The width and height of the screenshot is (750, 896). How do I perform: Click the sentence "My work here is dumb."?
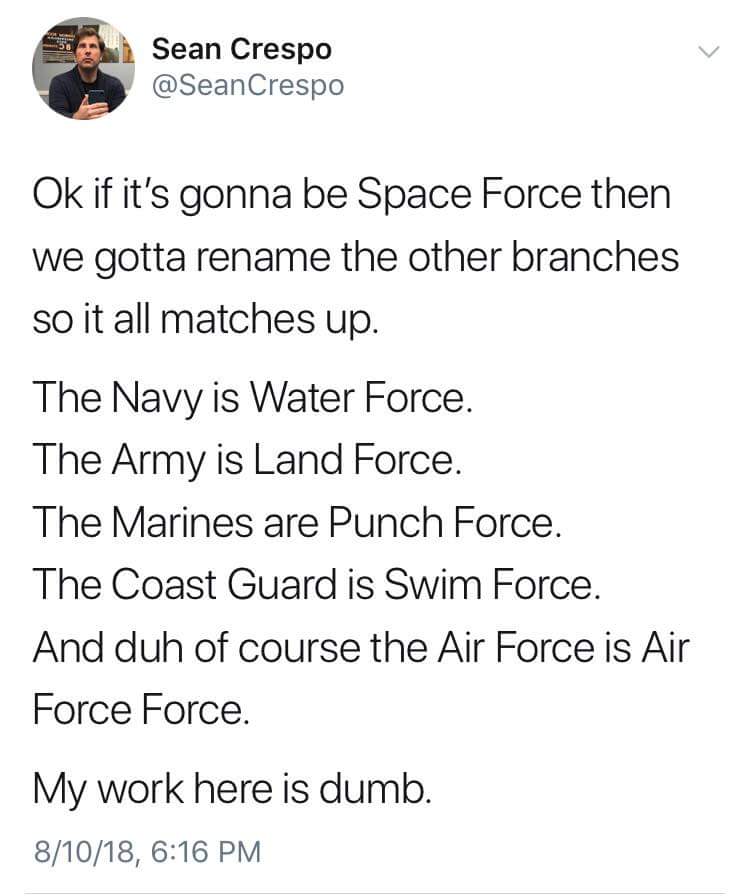point(233,787)
